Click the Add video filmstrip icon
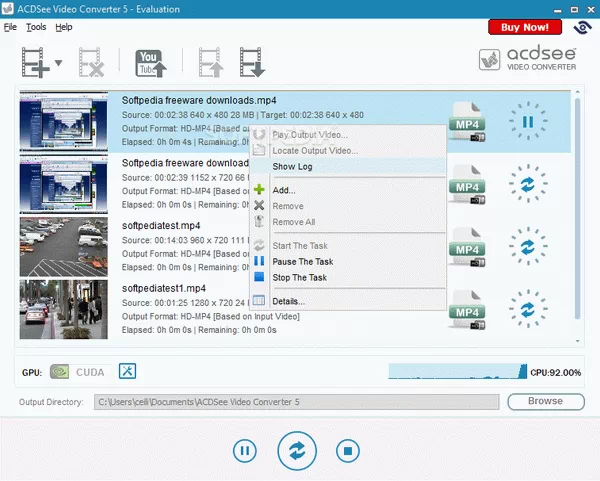The image size is (600, 481). (x=35, y=62)
